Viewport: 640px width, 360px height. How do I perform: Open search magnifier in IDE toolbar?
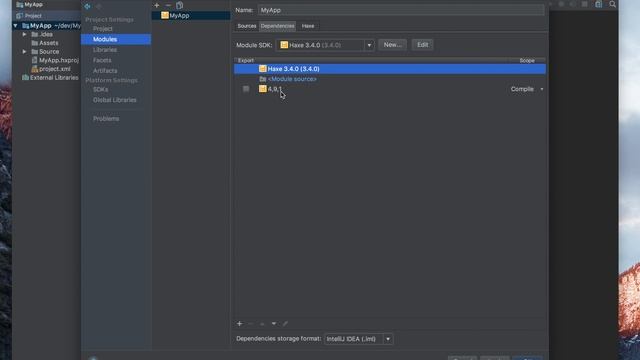click(613, 4)
